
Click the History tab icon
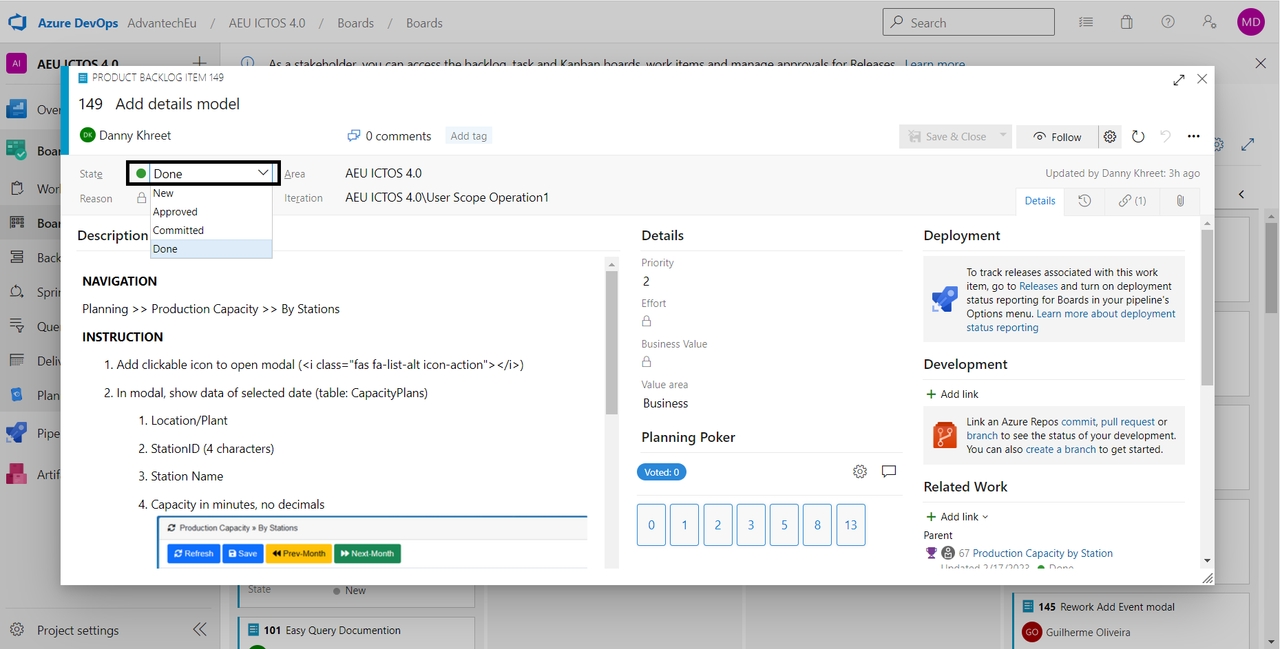[1085, 201]
